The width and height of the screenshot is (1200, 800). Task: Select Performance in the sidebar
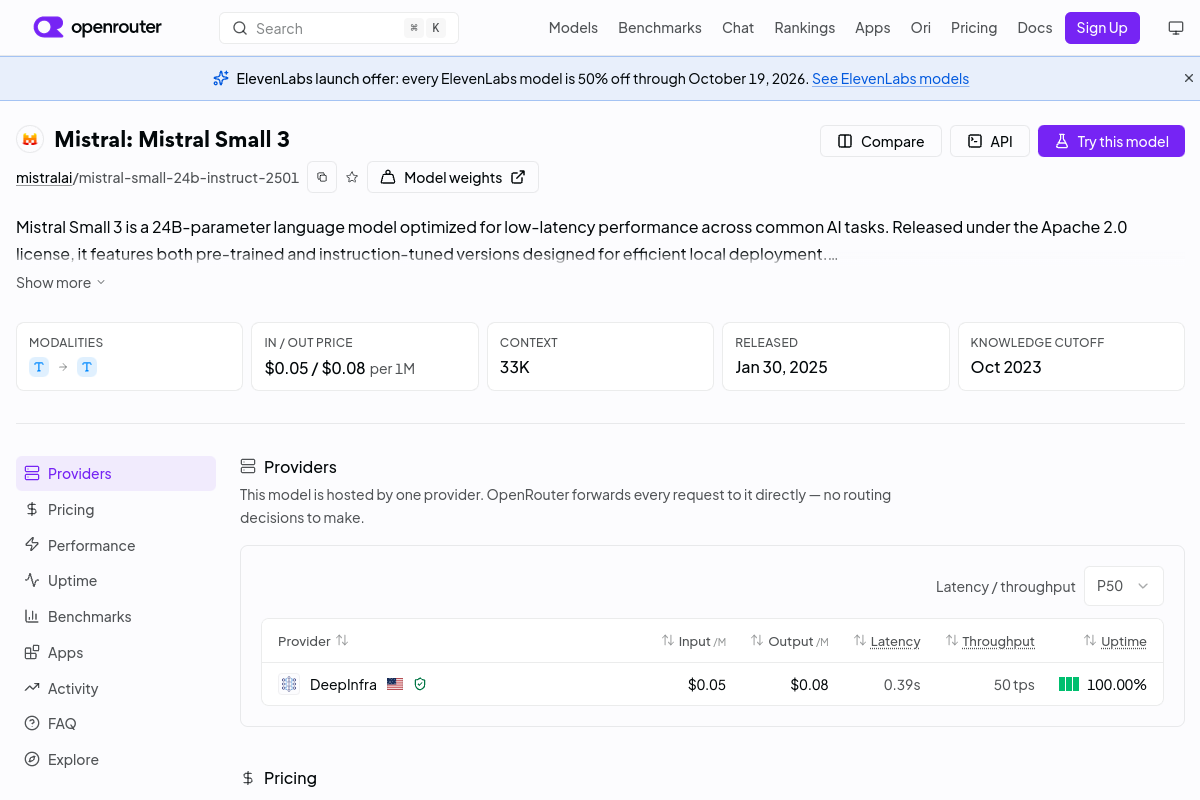pos(116,545)
